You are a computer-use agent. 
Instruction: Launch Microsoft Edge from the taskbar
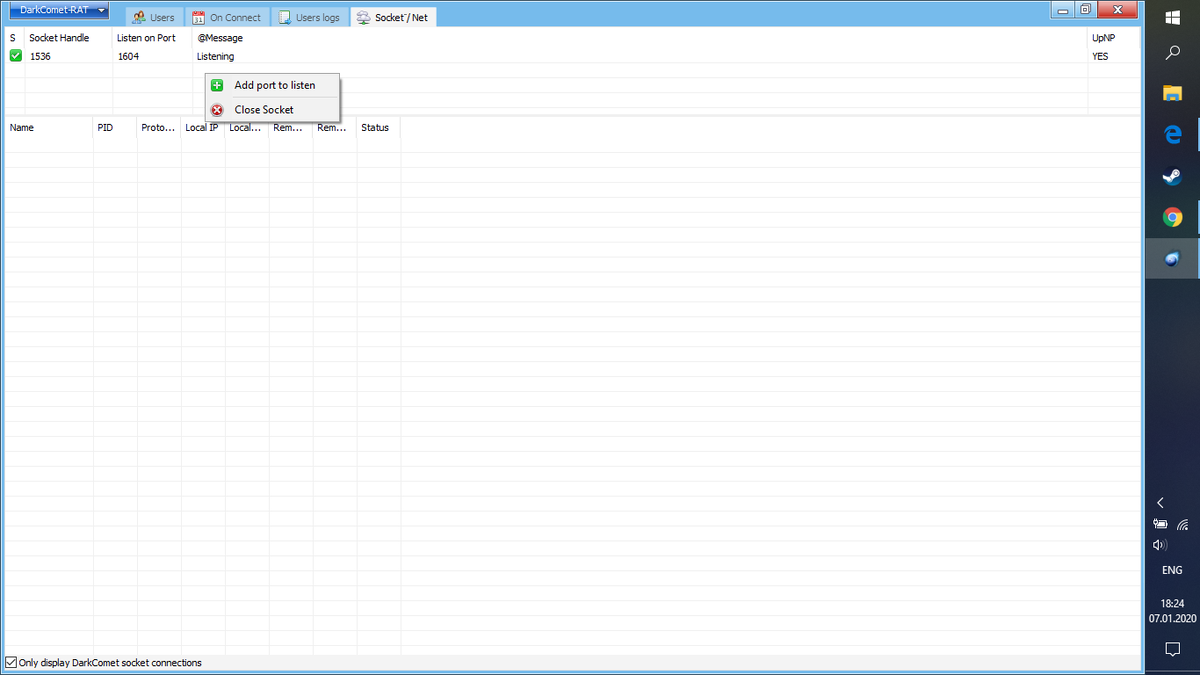coord(1173,134)
